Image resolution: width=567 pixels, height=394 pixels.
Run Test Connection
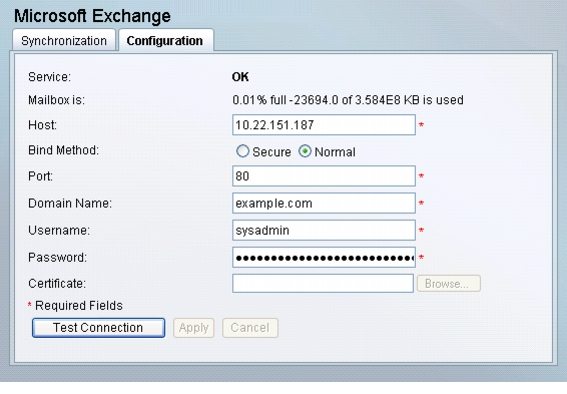98,328
